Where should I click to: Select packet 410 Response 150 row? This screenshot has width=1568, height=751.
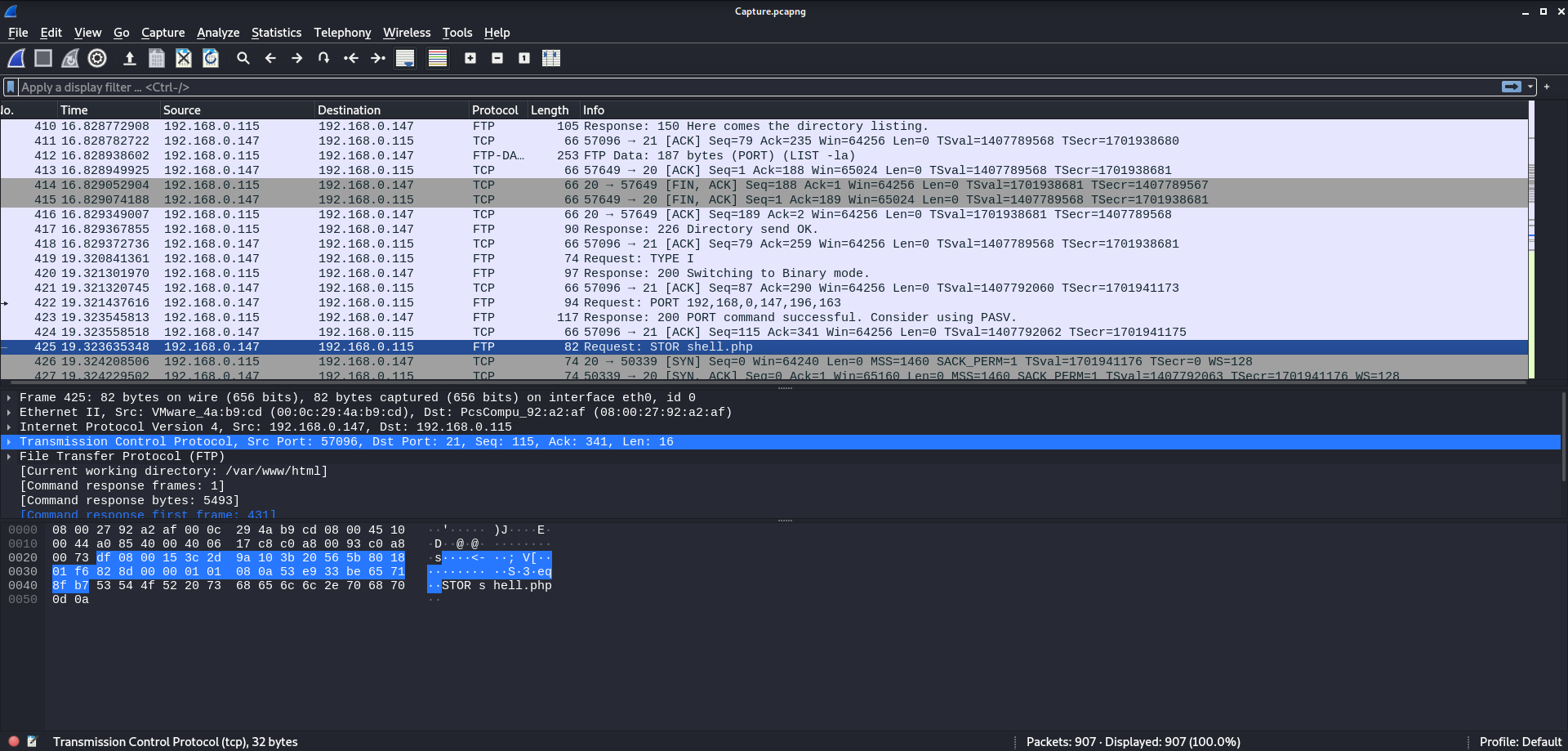point(764,126)
